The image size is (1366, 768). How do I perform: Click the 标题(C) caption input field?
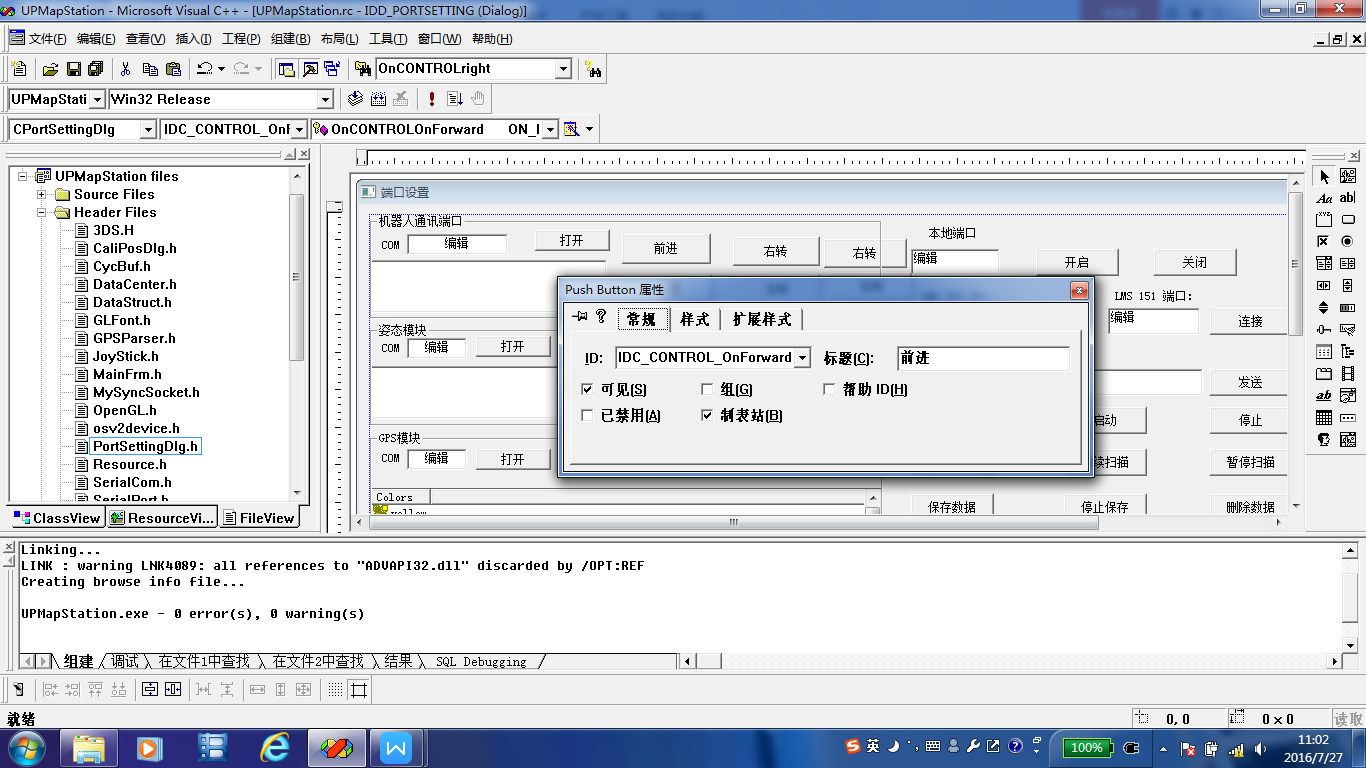click(x=983, y=358)
